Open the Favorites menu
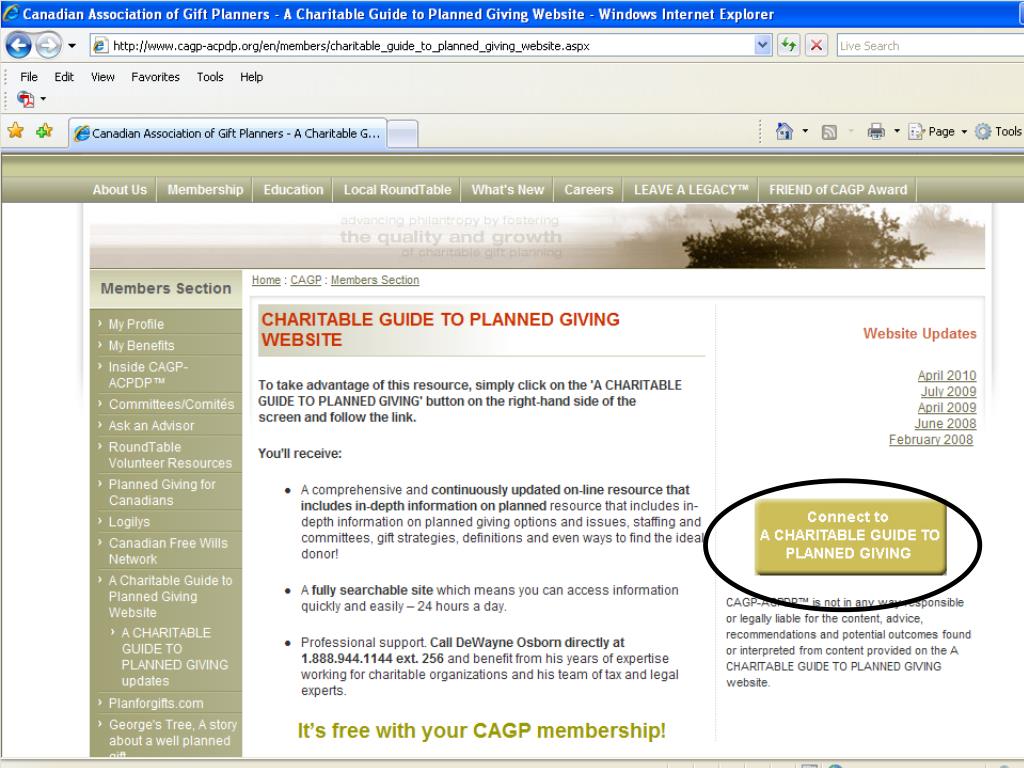The image size is (1024, 768). pos(155,77)
